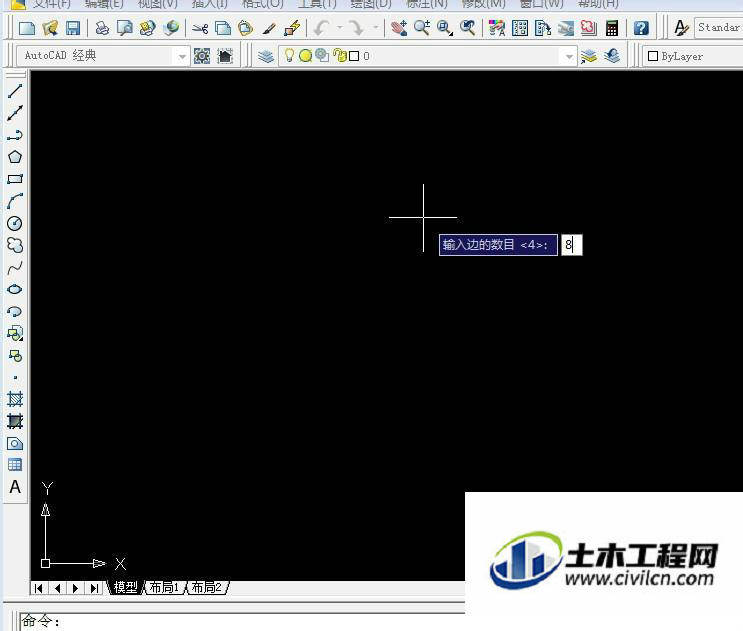Select the Circle tool

[15, 223]
